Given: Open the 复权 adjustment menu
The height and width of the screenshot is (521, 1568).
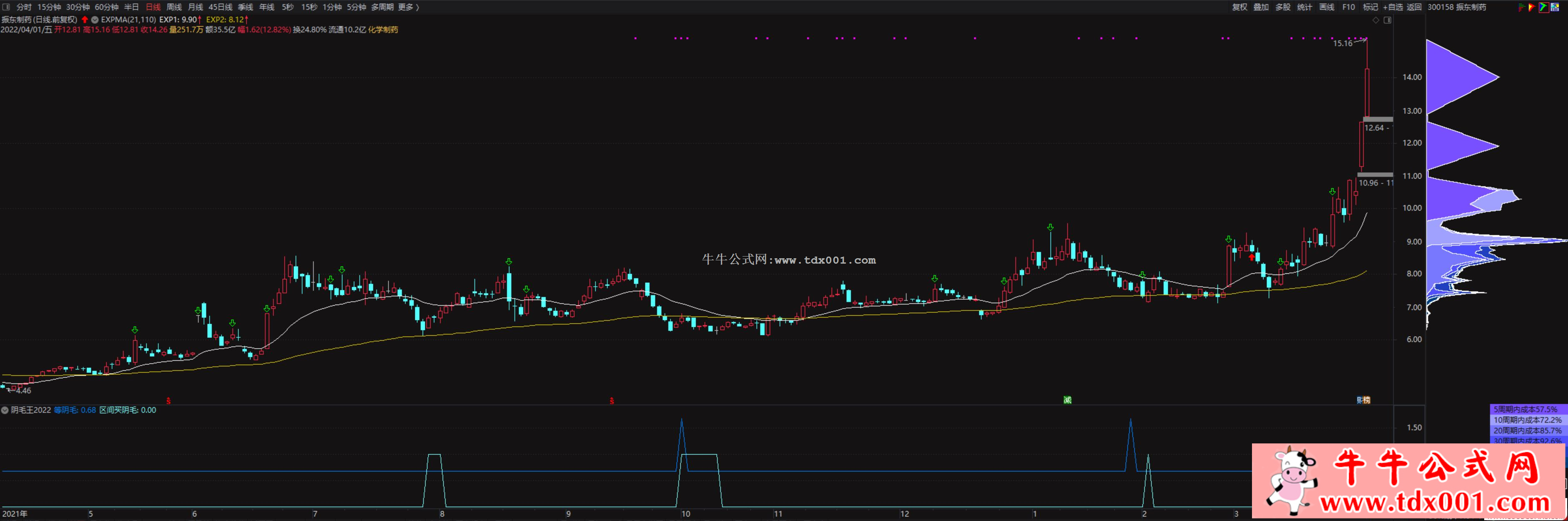Looking at the screenshot, I should point(1240,8).
